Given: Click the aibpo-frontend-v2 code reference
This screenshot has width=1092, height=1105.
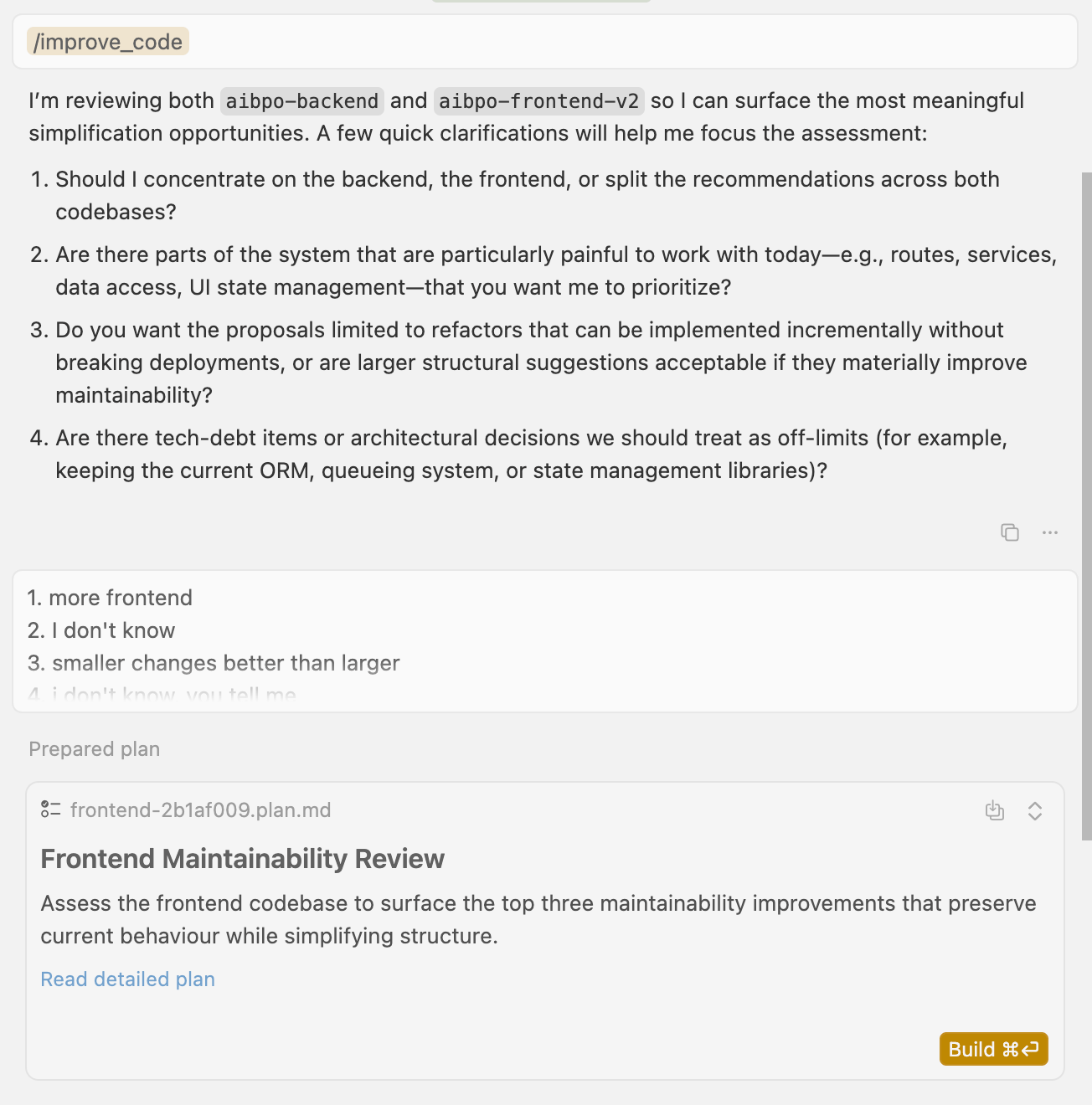Looking at the screenshot, I should (x=539, y=101).
